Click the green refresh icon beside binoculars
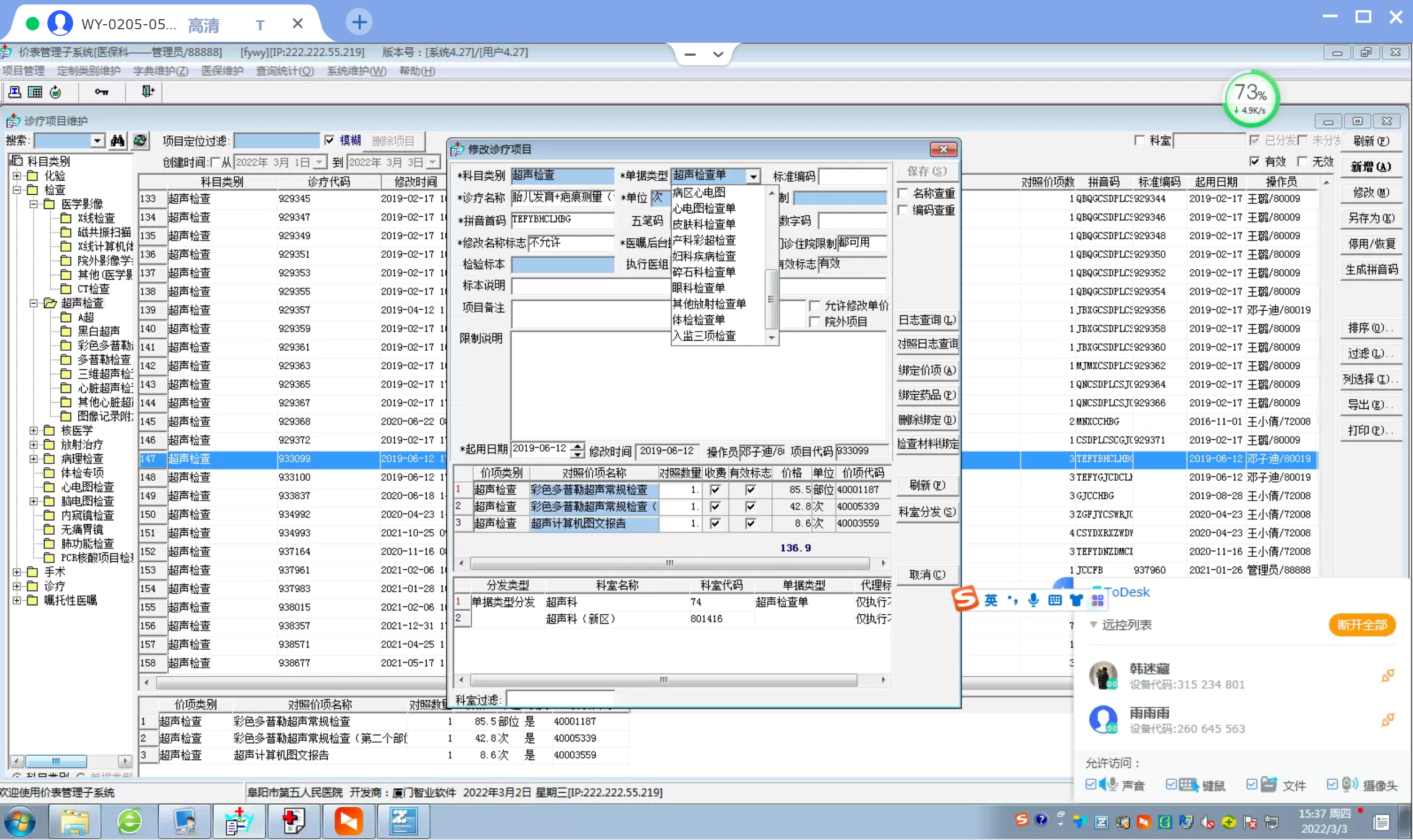The width and height of the screenshot is (1413, 840). click(x=140, y=140)
